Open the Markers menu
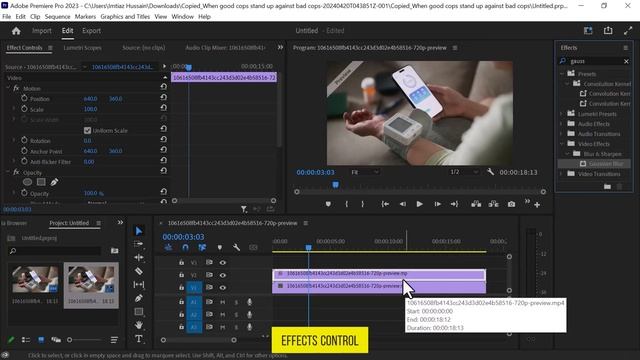The width and height of the screenshot is (640, 360). click(x=85, y=16)
